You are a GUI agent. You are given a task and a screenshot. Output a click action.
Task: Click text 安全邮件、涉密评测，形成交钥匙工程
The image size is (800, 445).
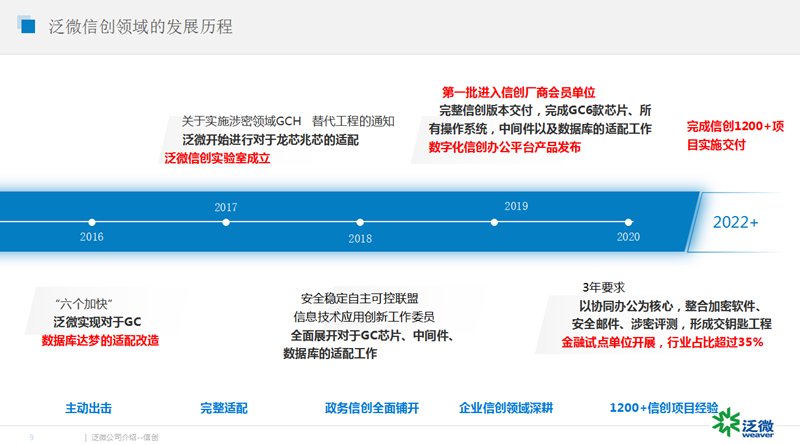[x=671, y=324]
